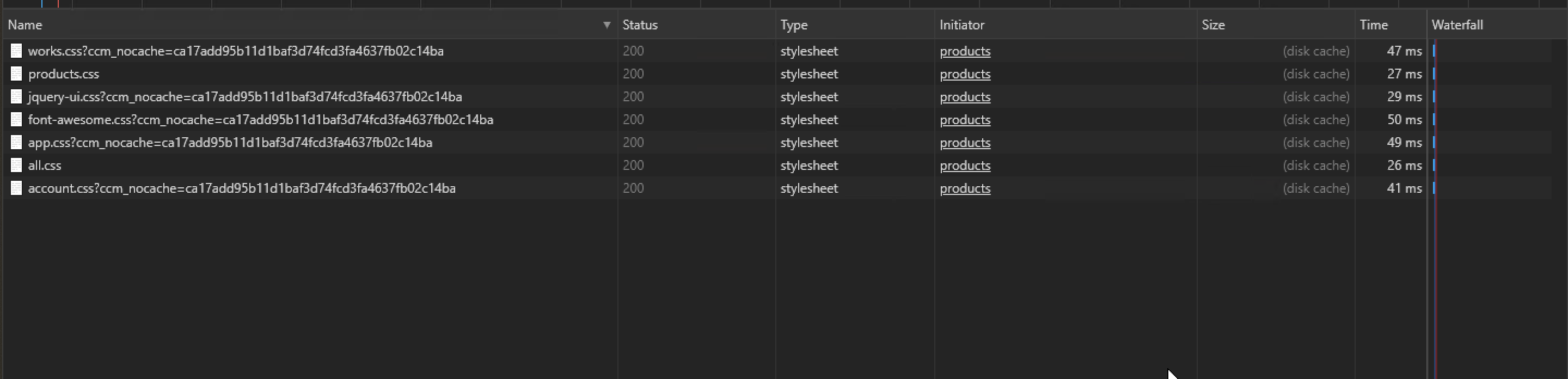Click the 27 ms time value

point(1404,74)
